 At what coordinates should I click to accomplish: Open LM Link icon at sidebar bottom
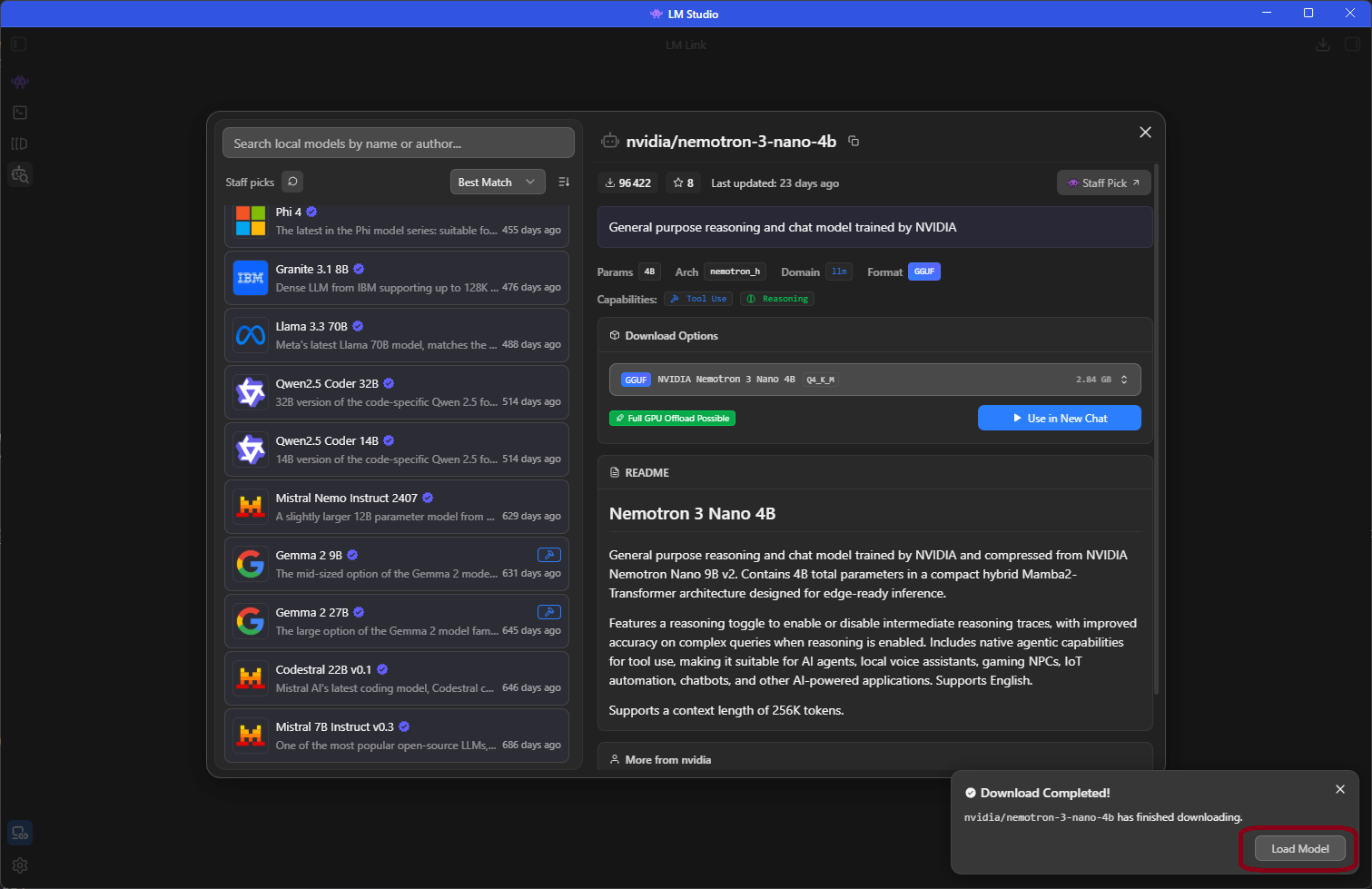[20, 833]
